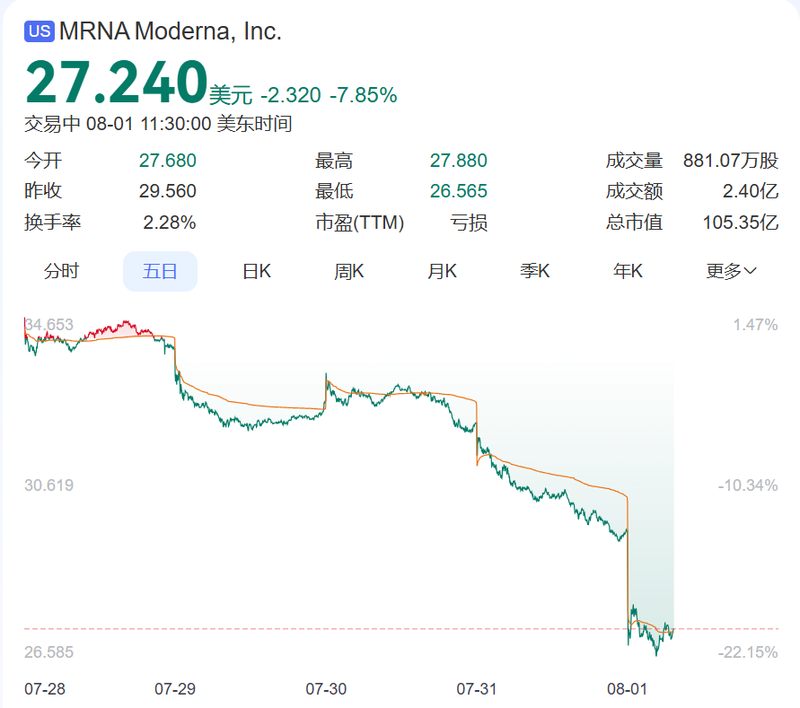The height and width of the screenshot is (708, 800).
Task: Click the 07-30 date marker on chart
Action: coord(326,689)
